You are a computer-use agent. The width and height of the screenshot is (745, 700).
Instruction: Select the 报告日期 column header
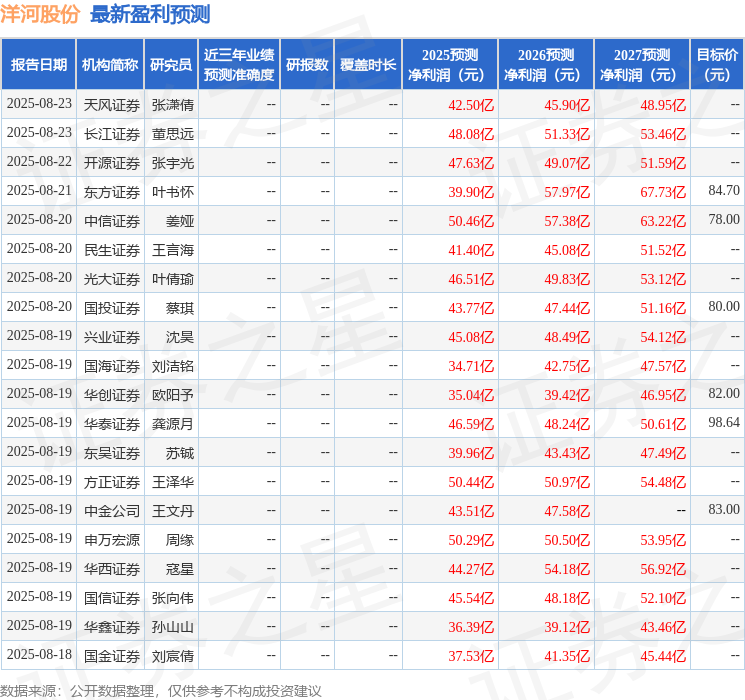[39, 65]
